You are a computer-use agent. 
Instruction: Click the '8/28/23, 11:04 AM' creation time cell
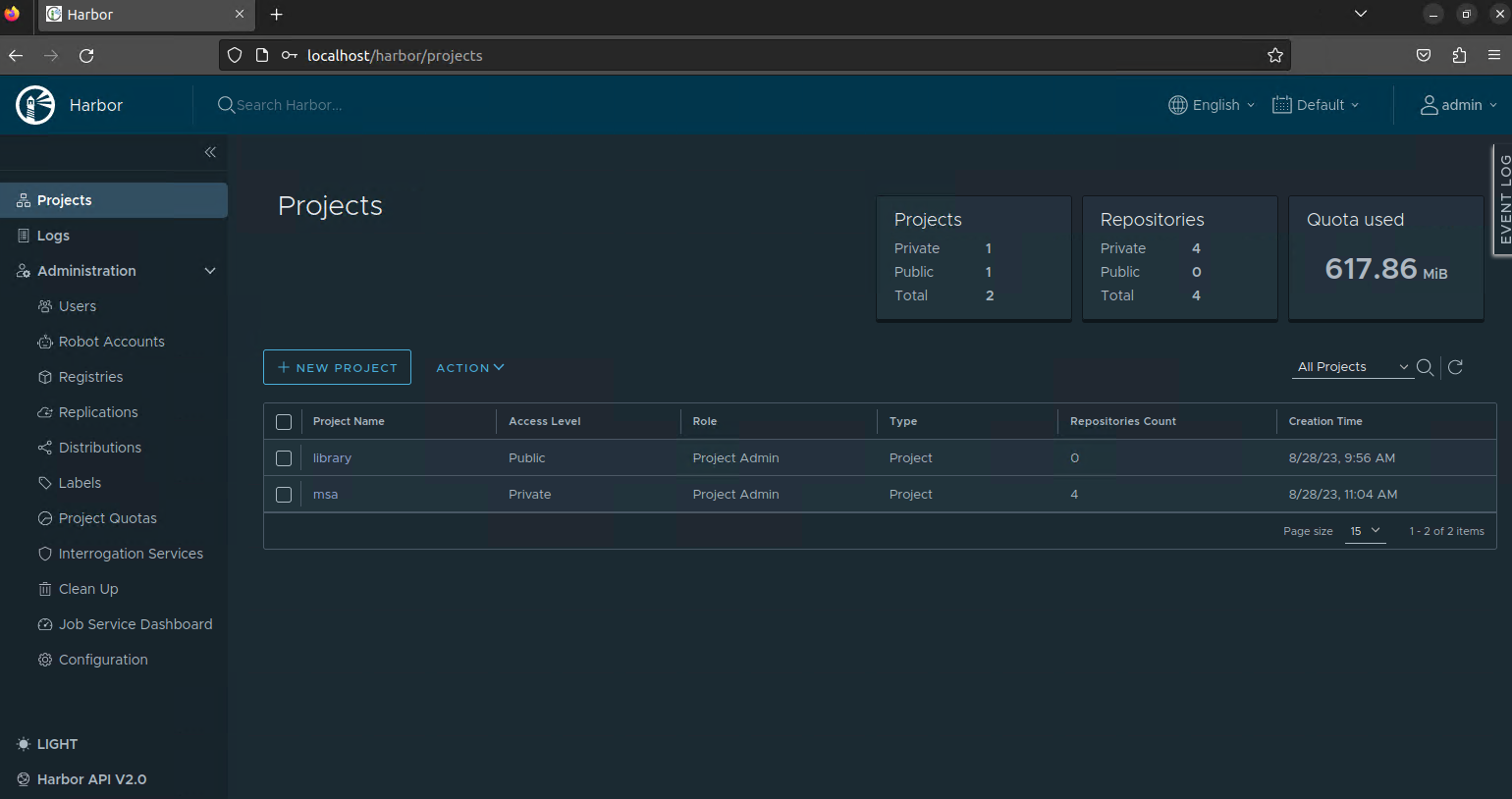point(1343,495)
